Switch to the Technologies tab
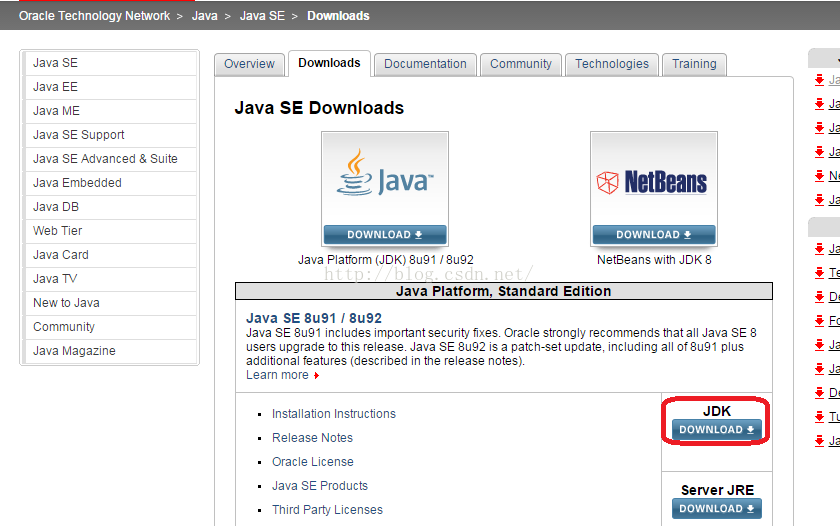This screenshot has height=526, width=840. [612, 64]
